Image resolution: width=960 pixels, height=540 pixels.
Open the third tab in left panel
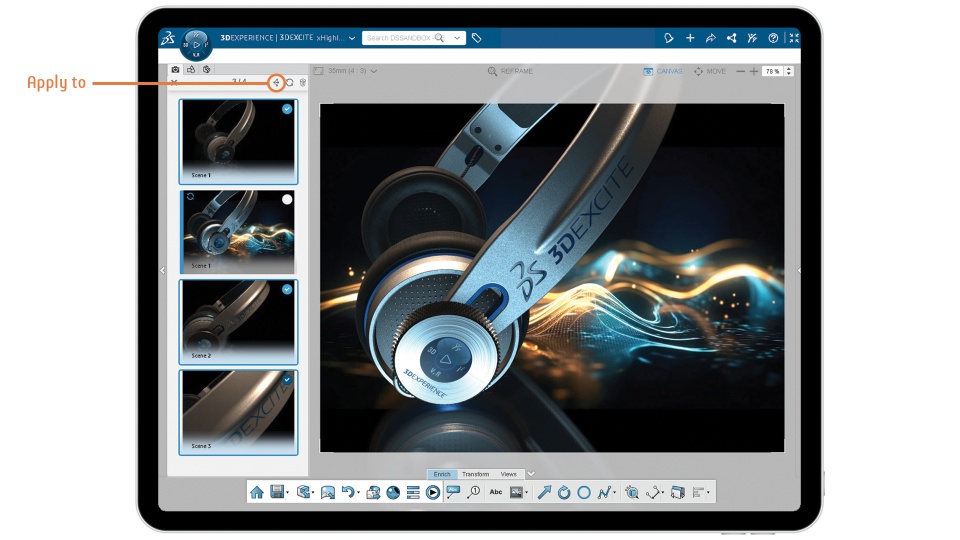tap(207, 69)
